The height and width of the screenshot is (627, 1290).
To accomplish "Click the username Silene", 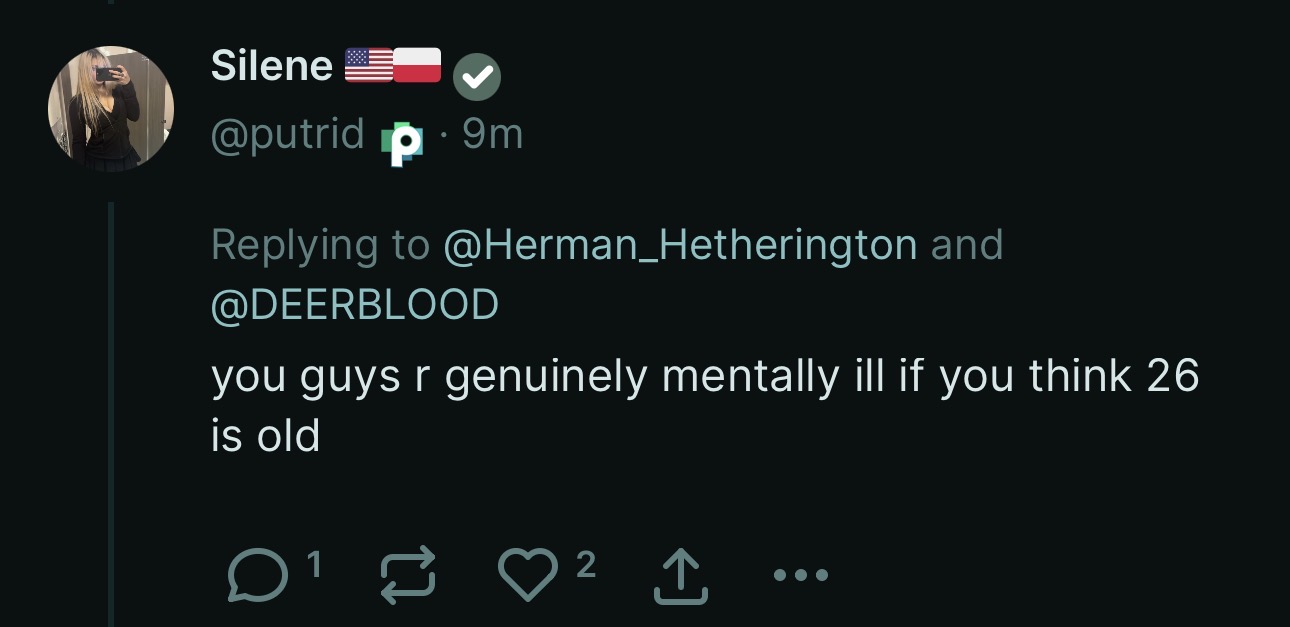I will [271, 65].
